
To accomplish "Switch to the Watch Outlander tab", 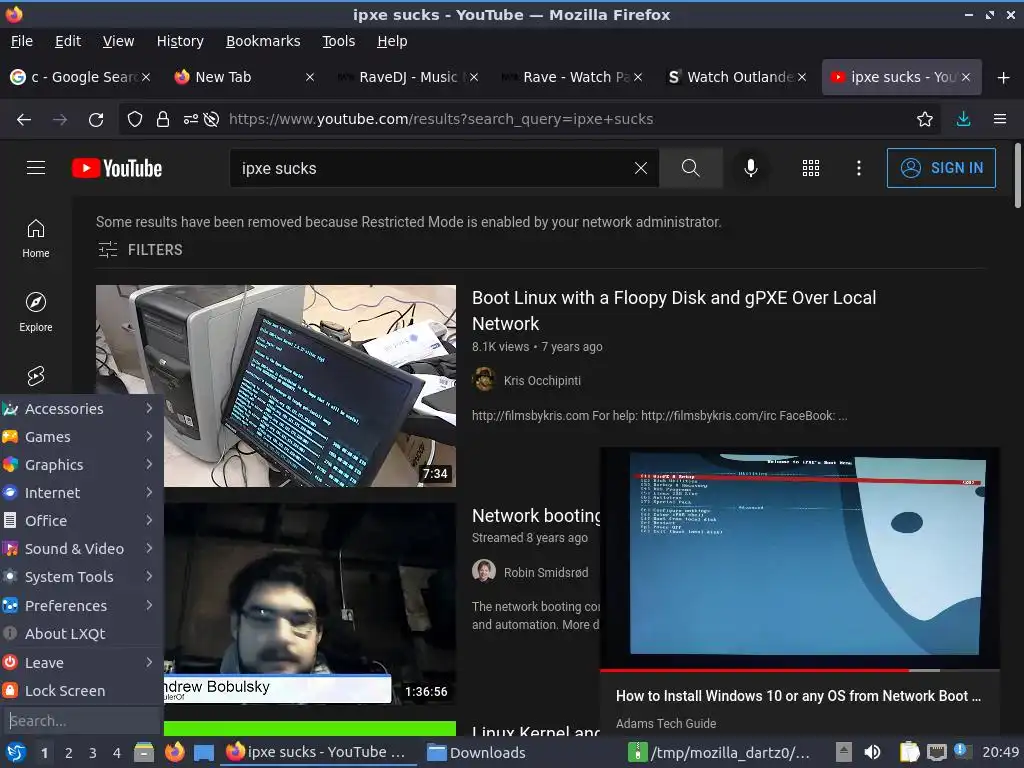I will [x=737, y=78].
